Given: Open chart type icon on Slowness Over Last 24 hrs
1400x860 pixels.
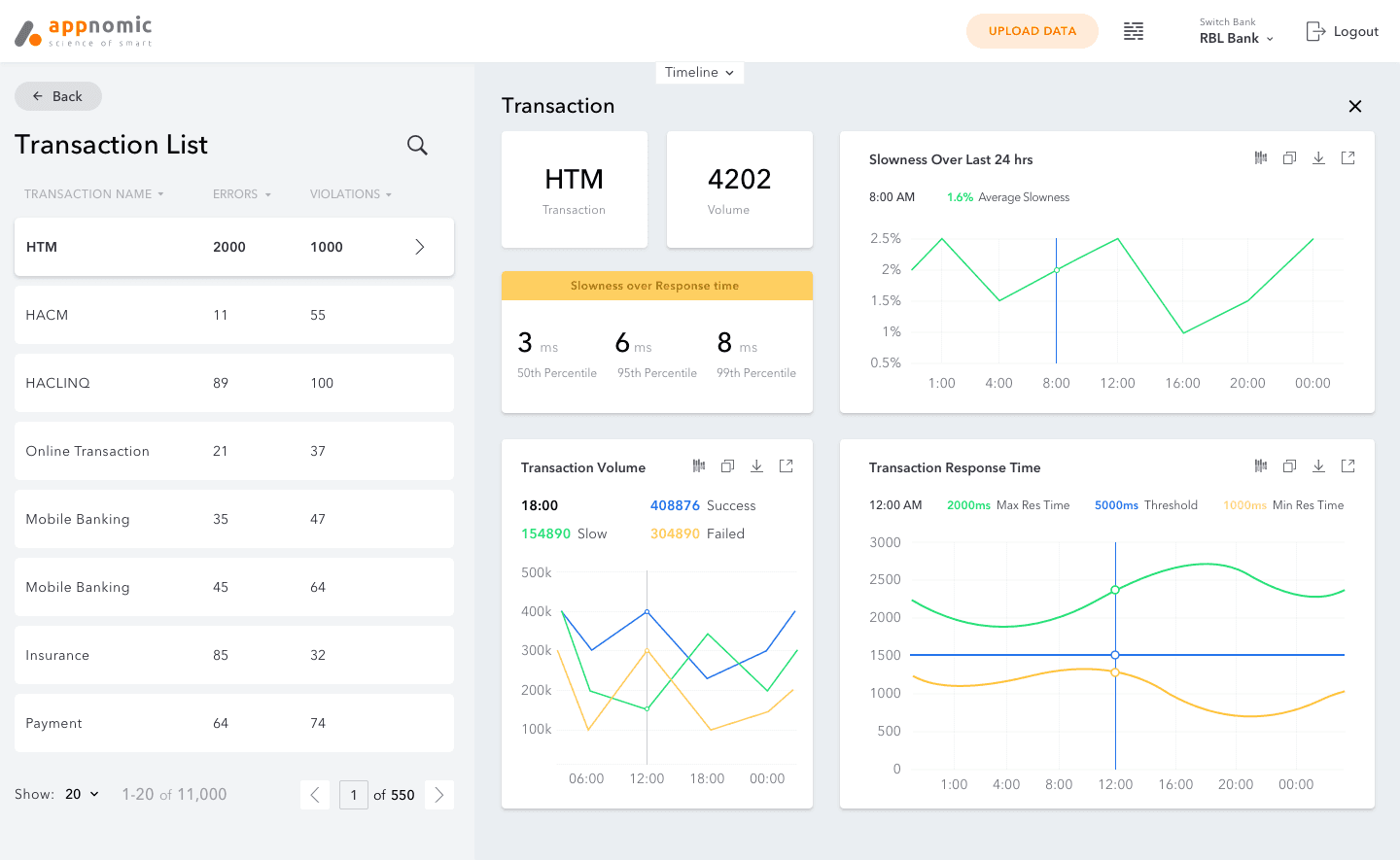Looking at the screenshot, I should coord(1261,157).
